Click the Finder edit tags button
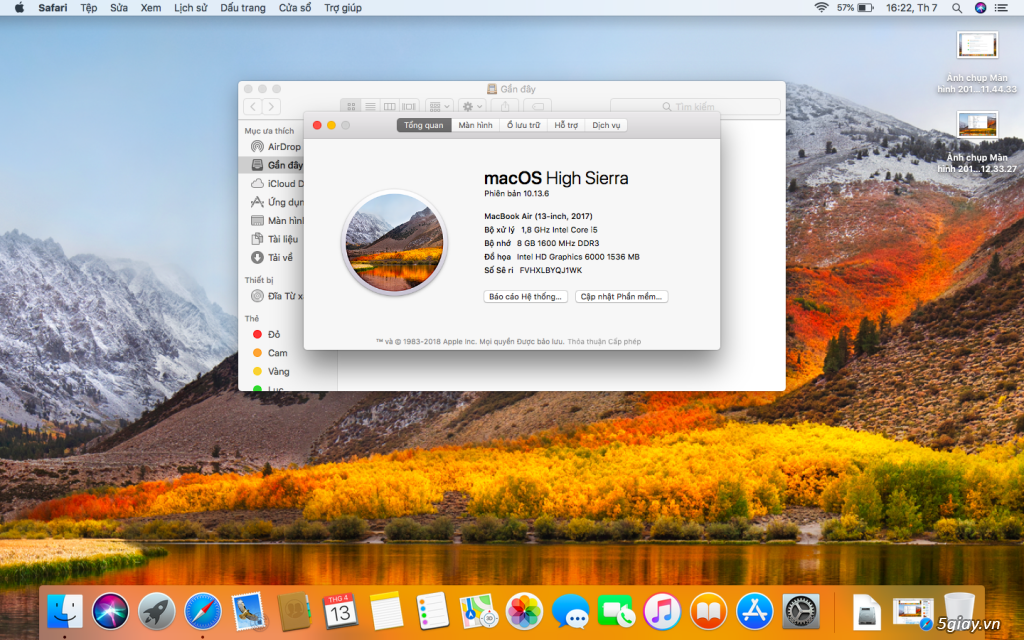The height and width of the screenshot is (640, 1024). tap(537, 106)
